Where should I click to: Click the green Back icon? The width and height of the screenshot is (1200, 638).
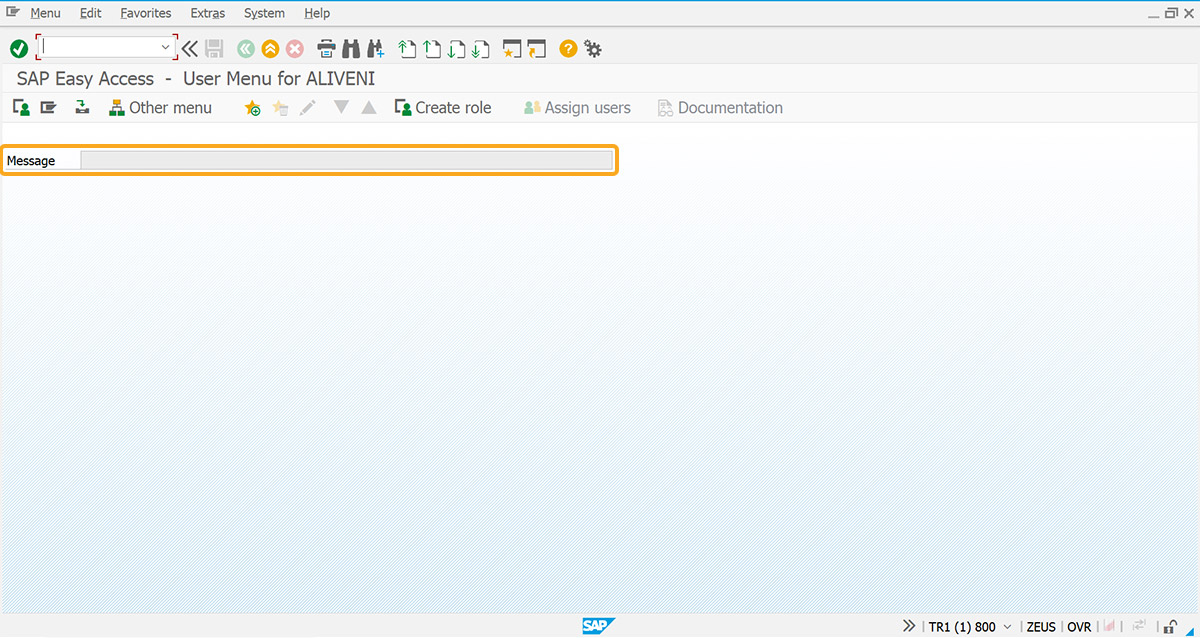[x=245, y=48]
